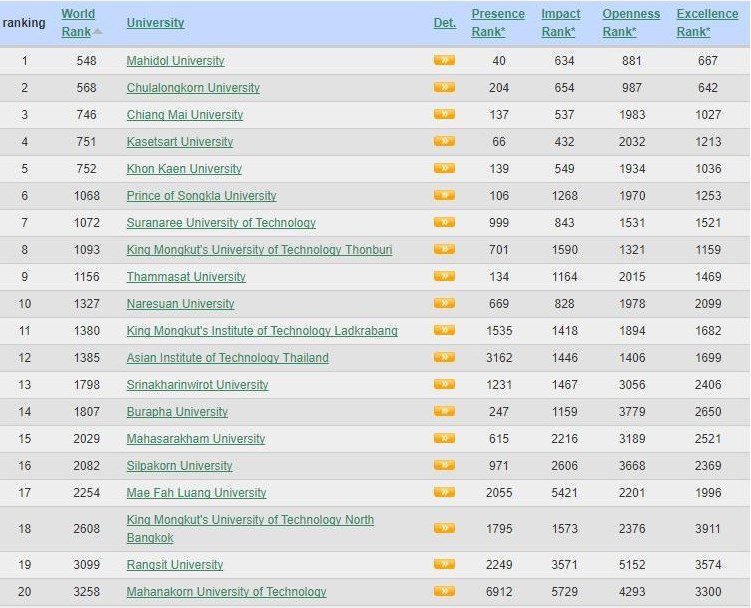Open details icon for Asian Institute of Technology
Image resolution: width=751 pixels, height=608 pixels.
tap(444, 357)
